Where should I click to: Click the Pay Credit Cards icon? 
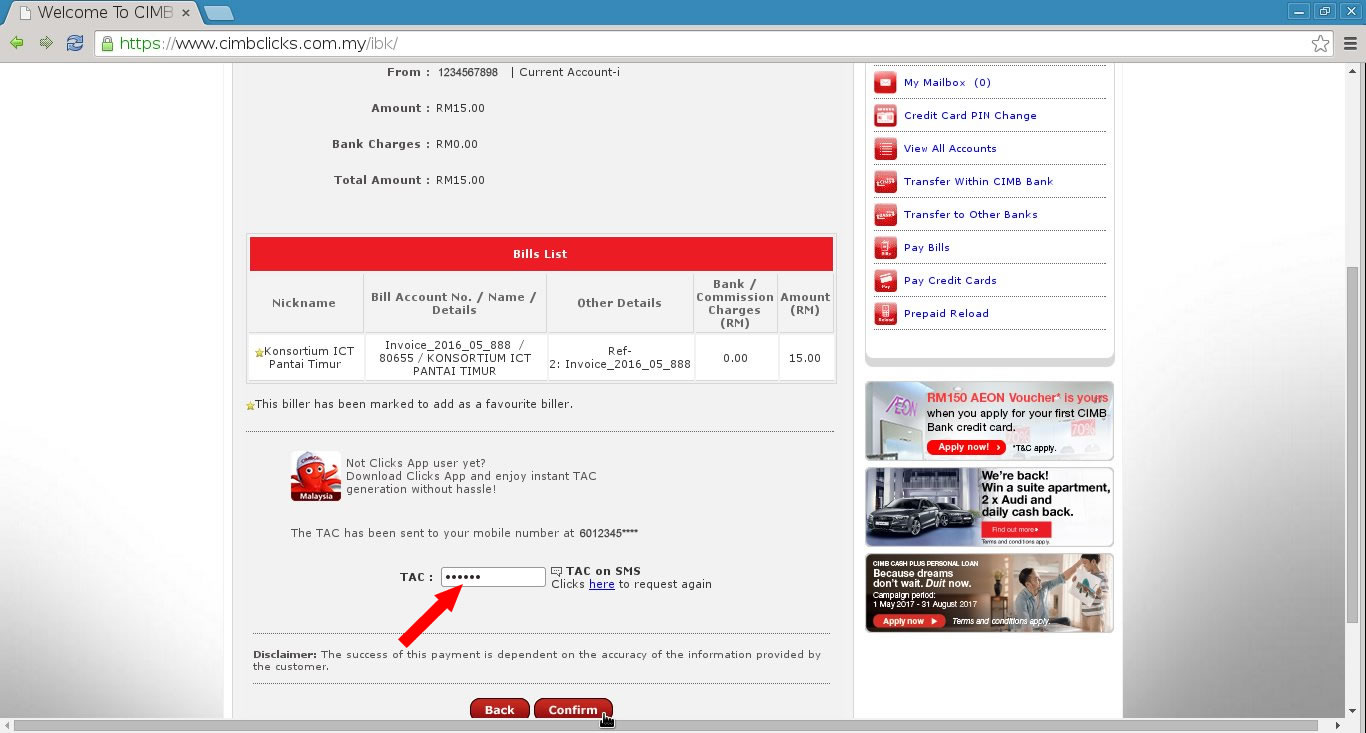pos(885,280)
